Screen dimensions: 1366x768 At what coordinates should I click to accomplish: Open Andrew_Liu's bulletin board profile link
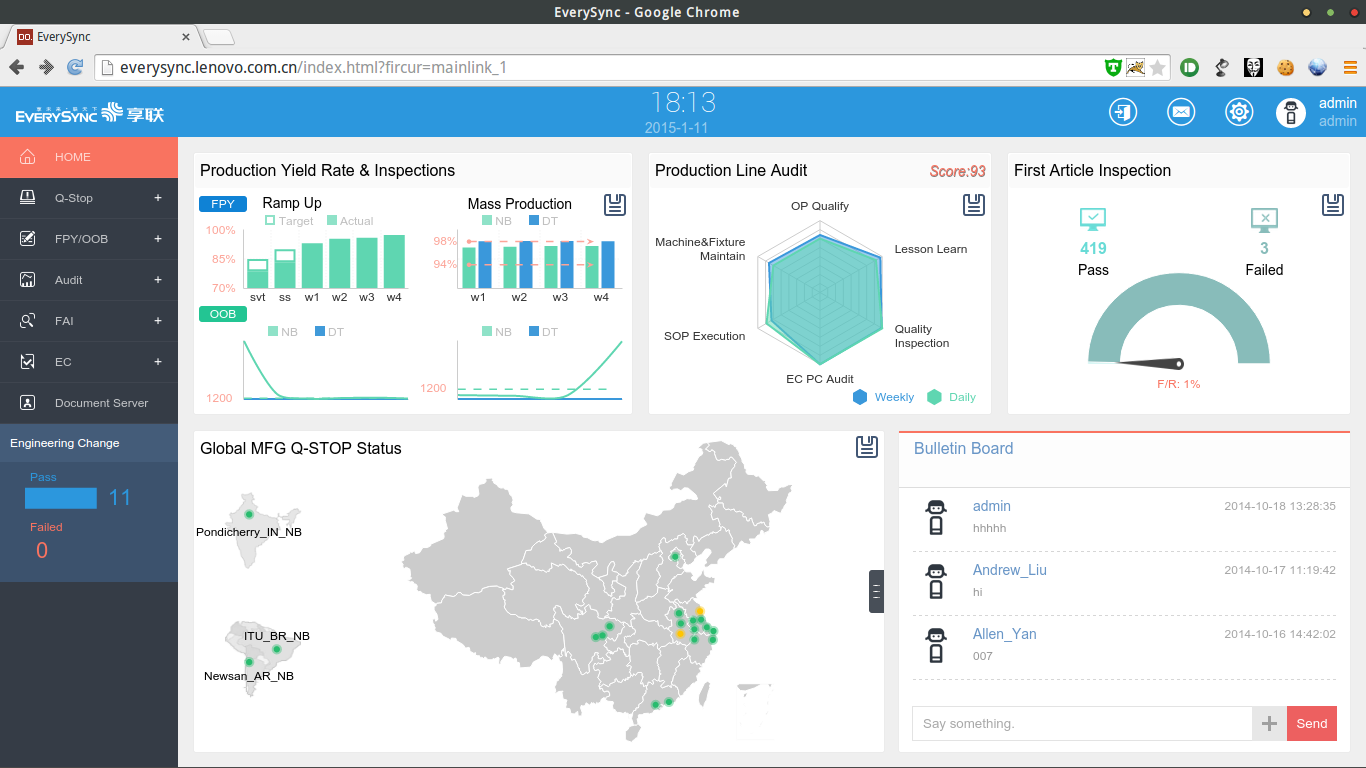1010,570
